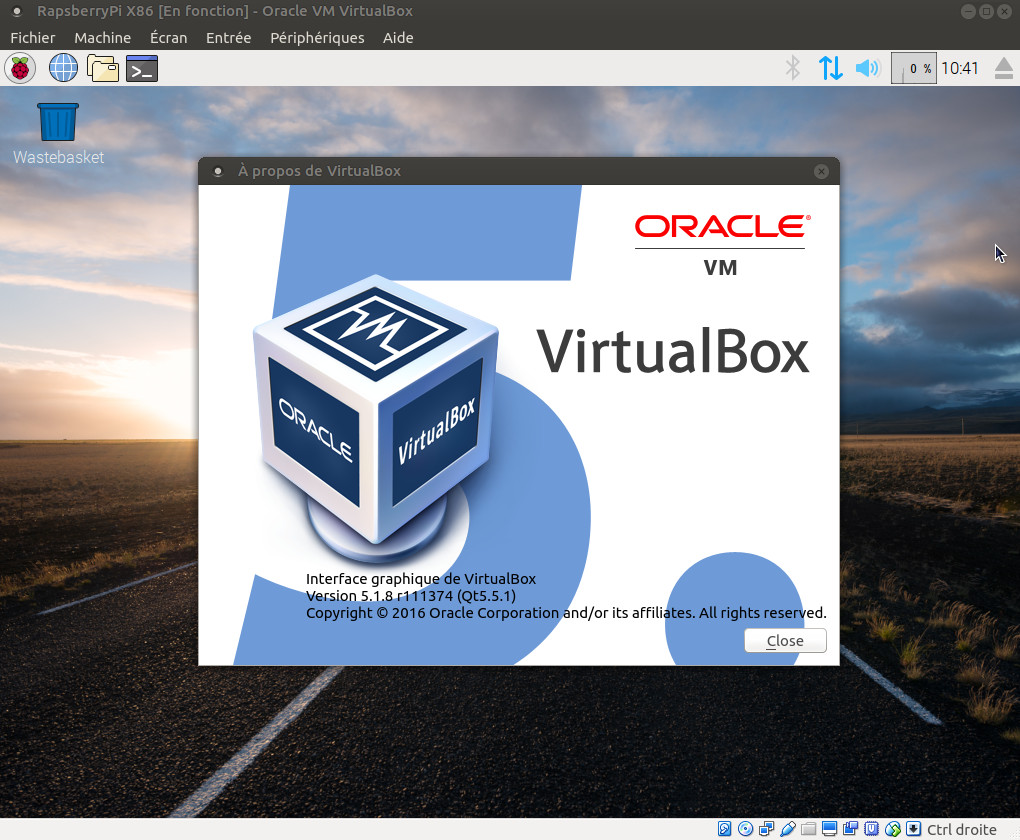The width and height of the screenshot is (1020, 840).
Task: Open the Périphériques menu
Action: pyautogui.click(x=317, y=38)
